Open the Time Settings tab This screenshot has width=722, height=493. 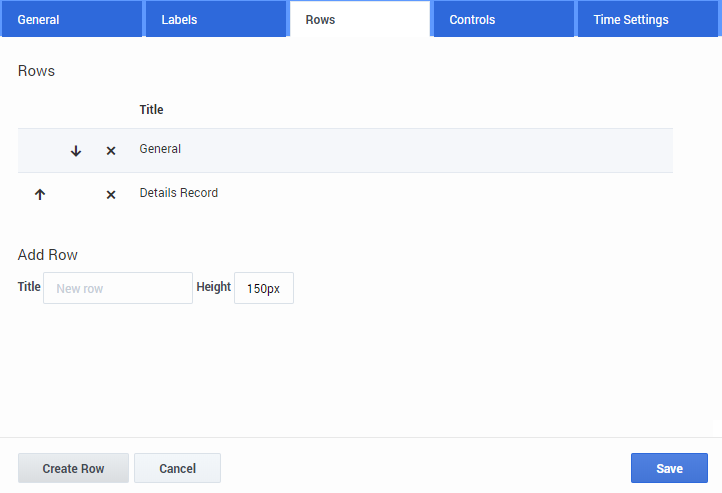coord(647,19)
